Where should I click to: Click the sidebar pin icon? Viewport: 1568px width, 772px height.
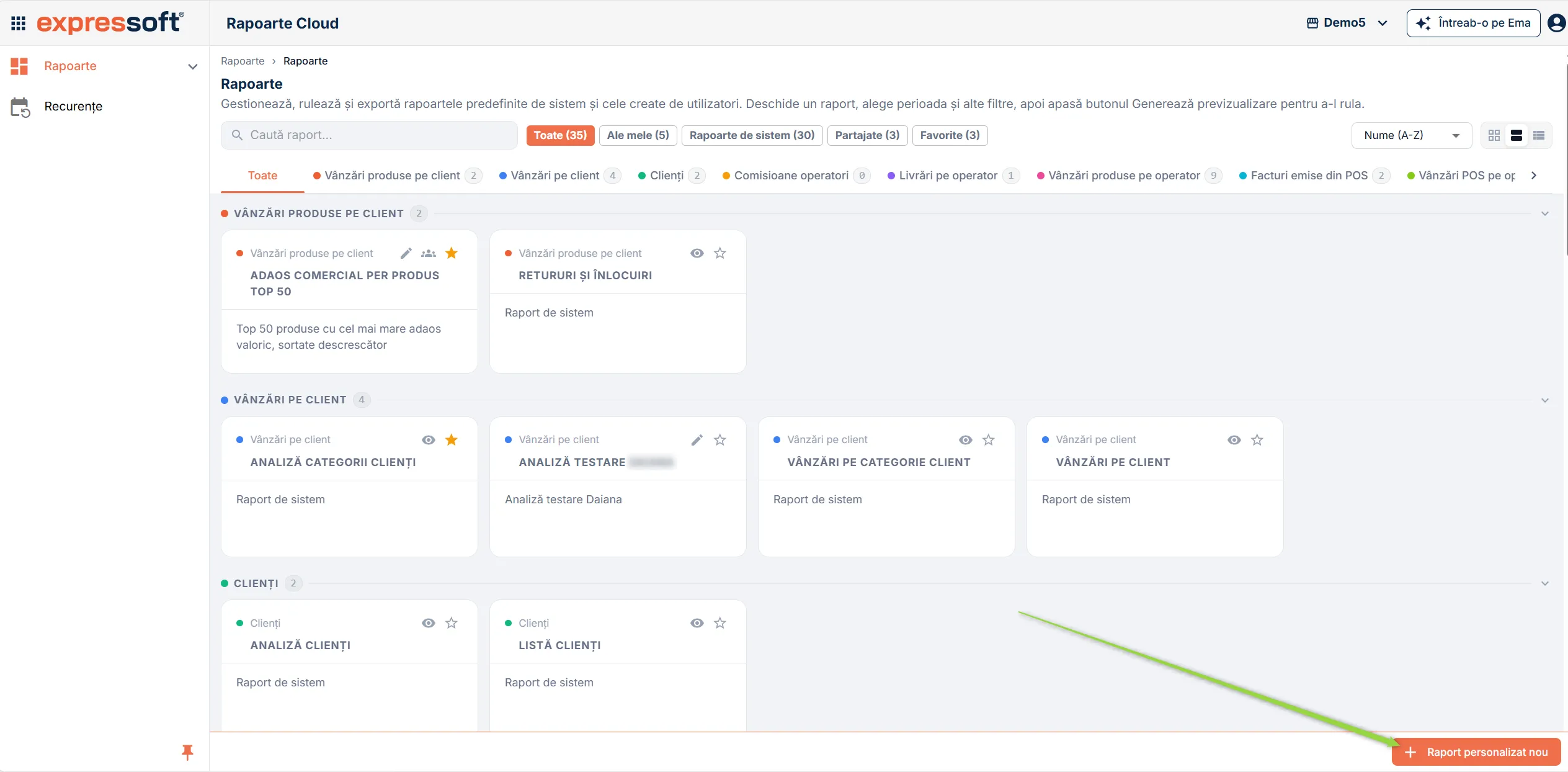(187, 752)
